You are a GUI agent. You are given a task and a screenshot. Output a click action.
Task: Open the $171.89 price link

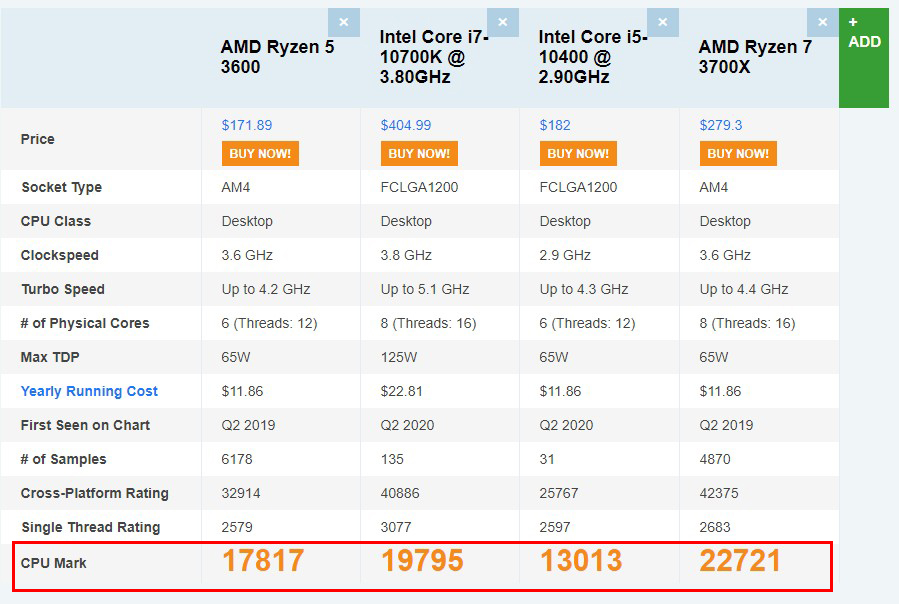click(247, 125)
